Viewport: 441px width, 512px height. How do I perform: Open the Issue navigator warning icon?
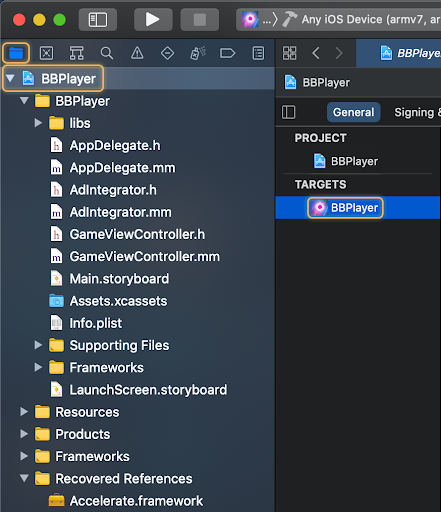[137, 53]
